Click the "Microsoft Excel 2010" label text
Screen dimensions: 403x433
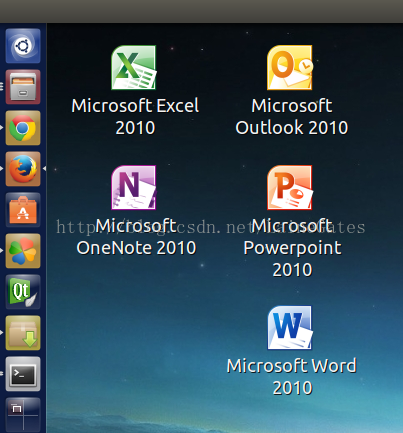click(x=135, y=117)
